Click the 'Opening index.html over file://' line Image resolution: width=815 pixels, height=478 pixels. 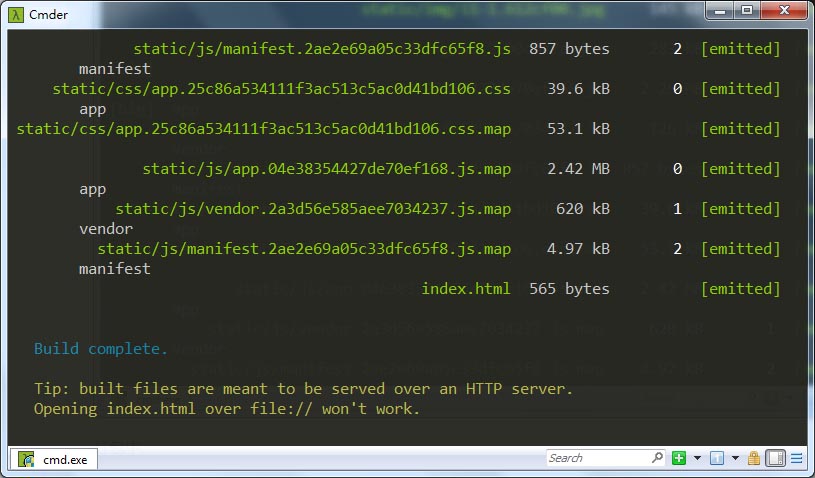227,409
